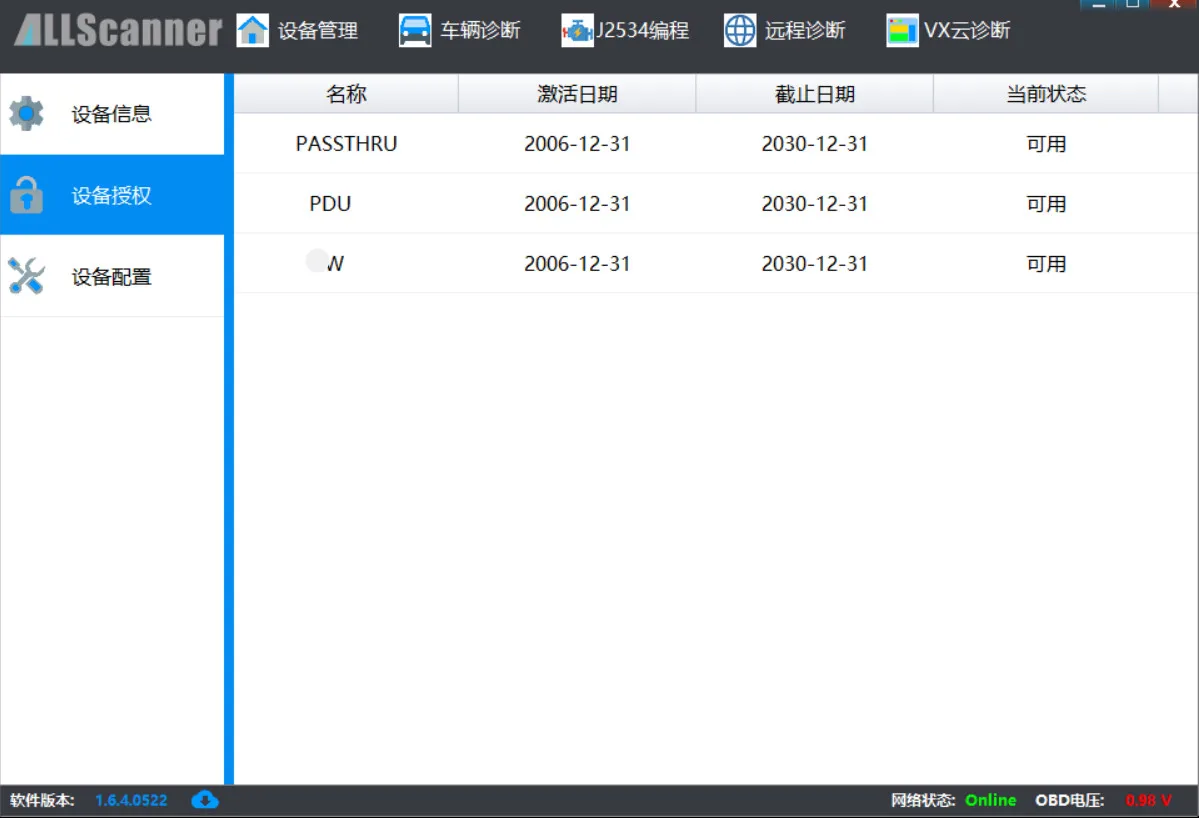The width and height of the screenshot is (1199, 818).
Task: Click PDU activation date 2006-12-31
Action: point(577,203)
